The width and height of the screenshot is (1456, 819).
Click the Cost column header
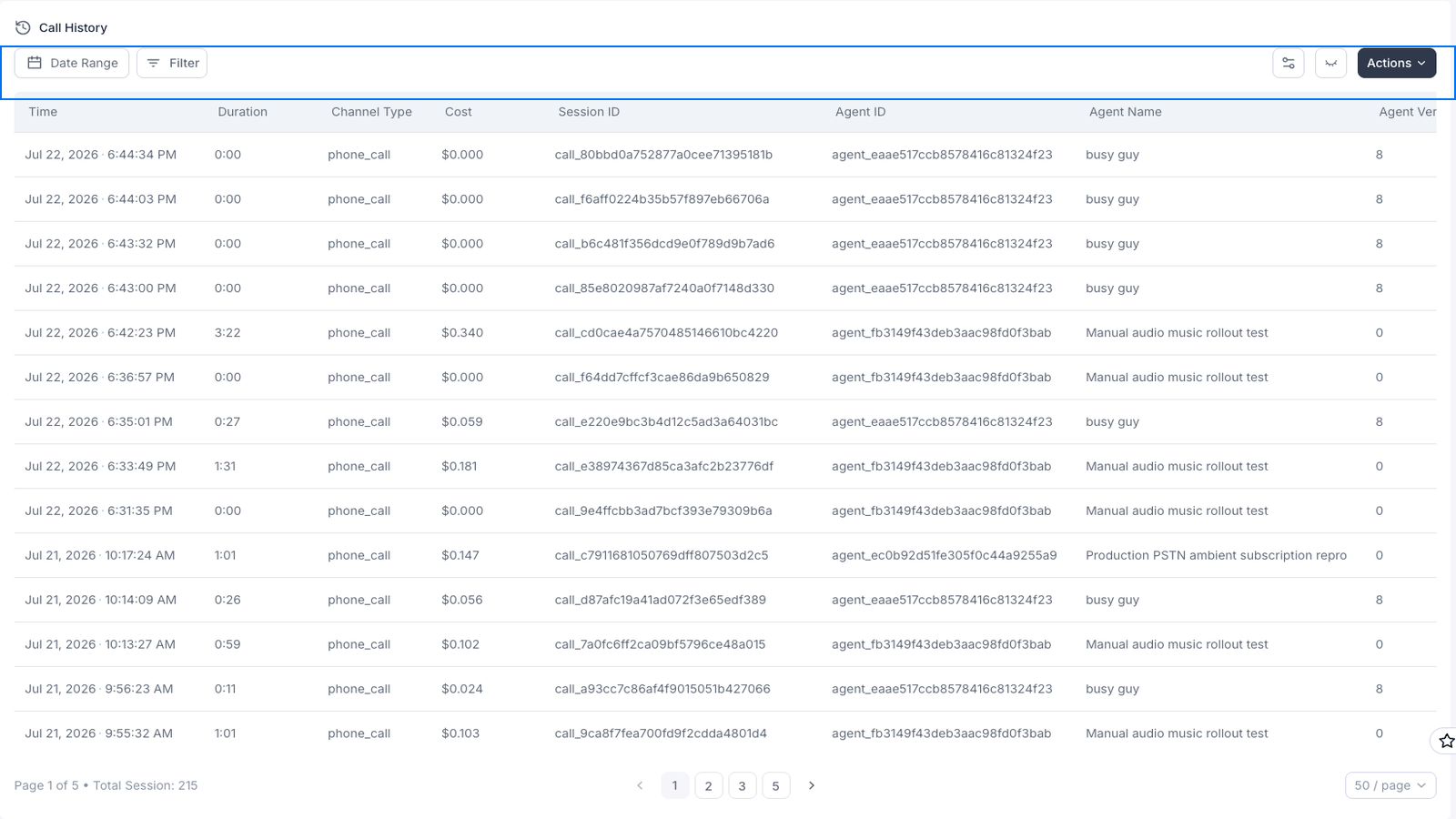(458, 112)
